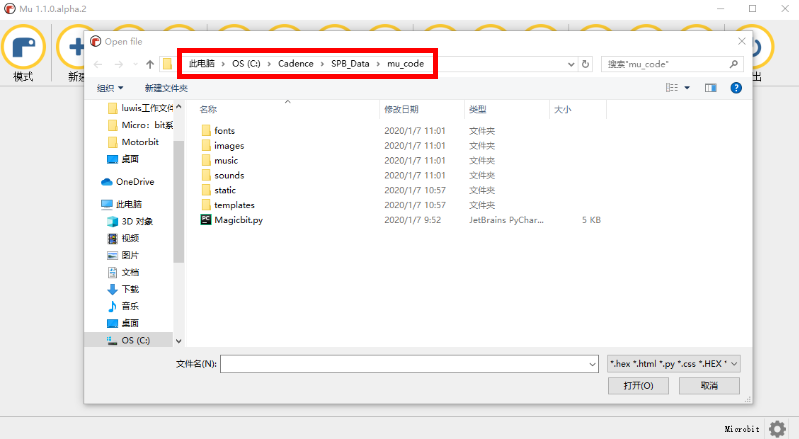Close the Open file dialog

coord(742,41)
